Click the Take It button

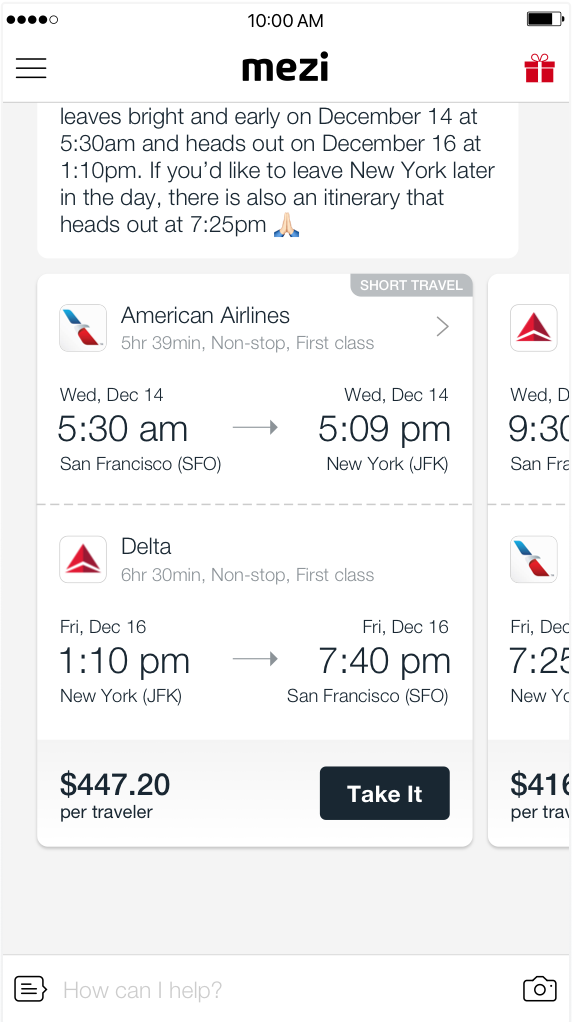(384, 793)
